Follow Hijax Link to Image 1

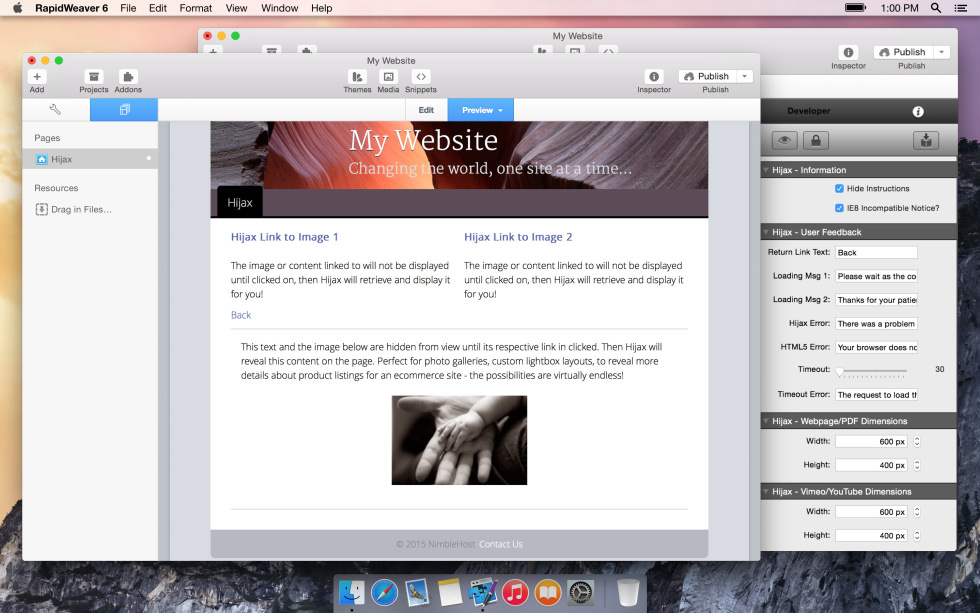point(284,237)
